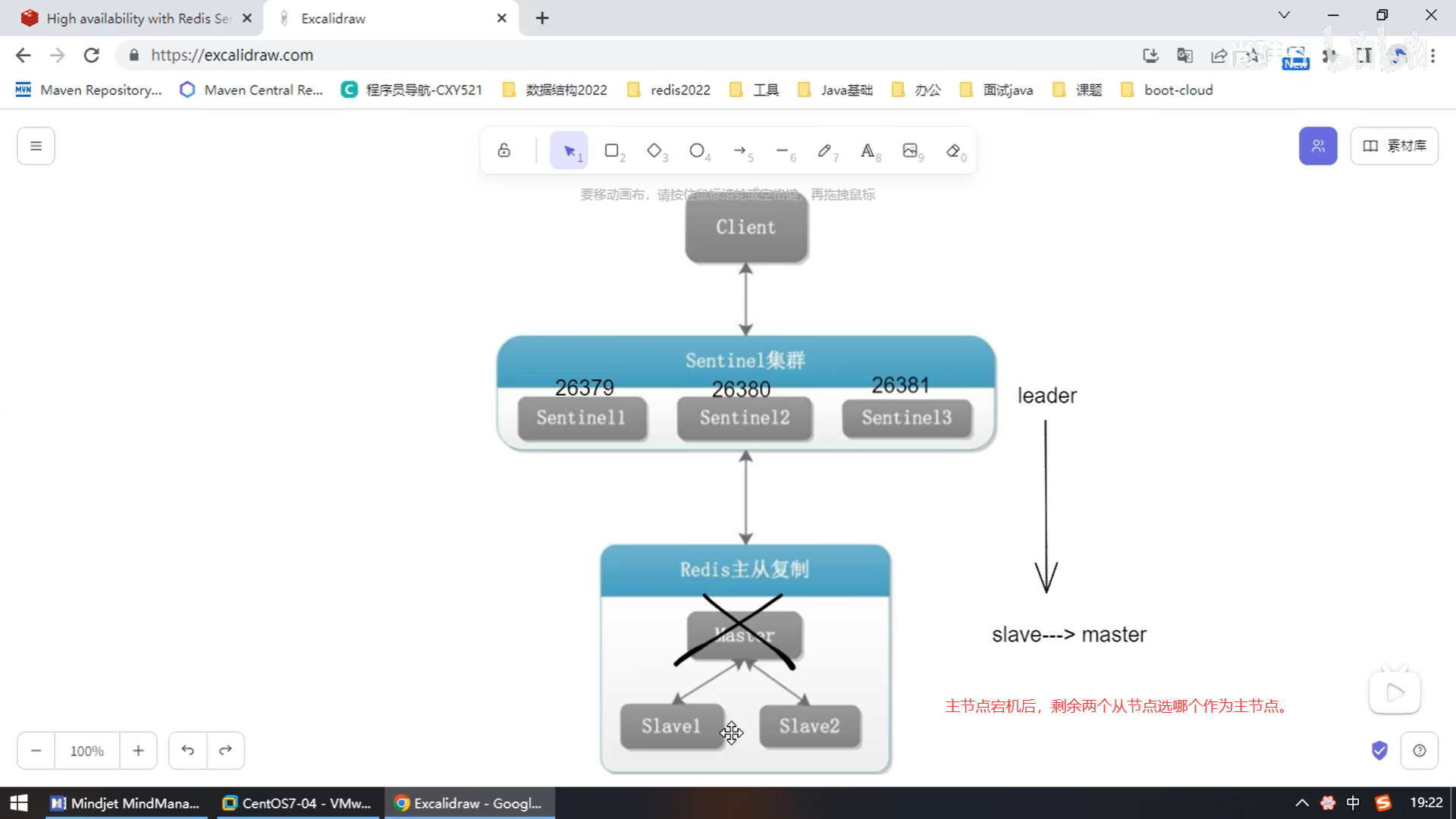This screenshot has height=819, width=1456.
Task: Select the Eraser tool
Action: 954,151
